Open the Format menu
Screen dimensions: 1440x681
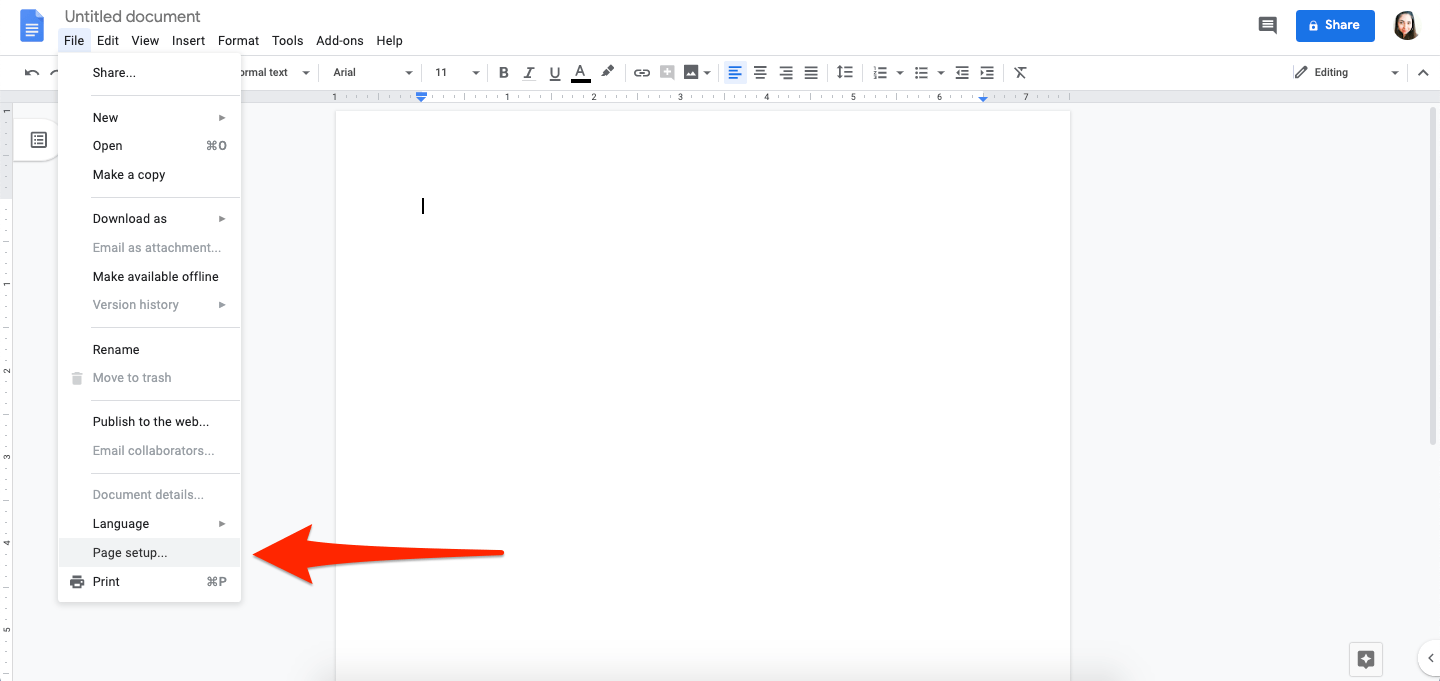[238, 41]
